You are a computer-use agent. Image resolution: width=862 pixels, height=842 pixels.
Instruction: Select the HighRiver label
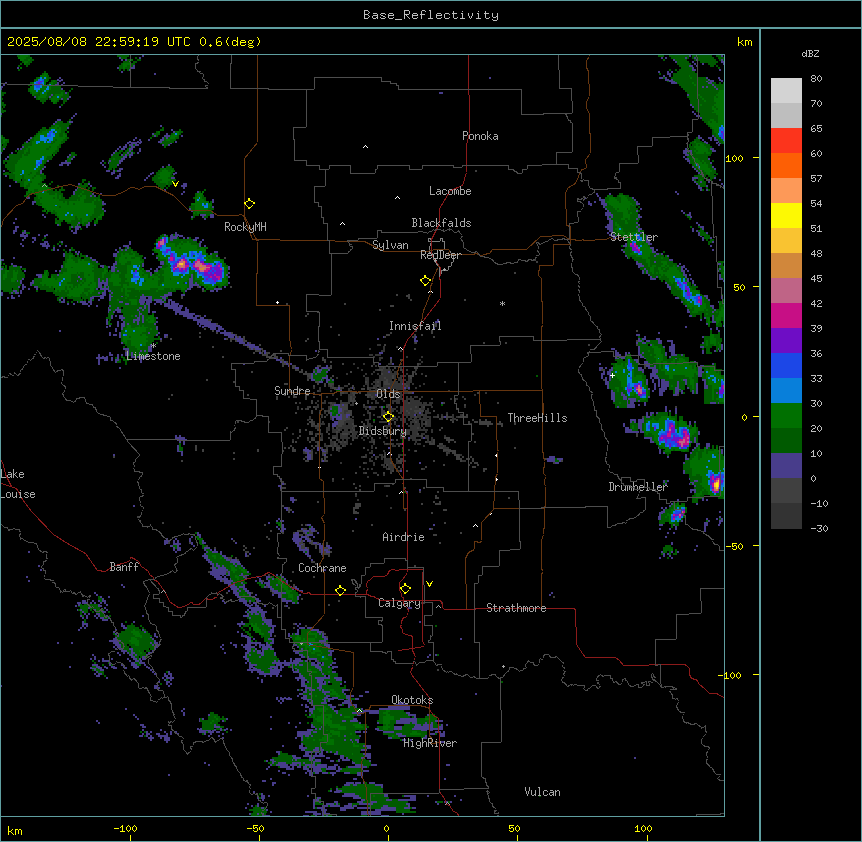[430, 743]
